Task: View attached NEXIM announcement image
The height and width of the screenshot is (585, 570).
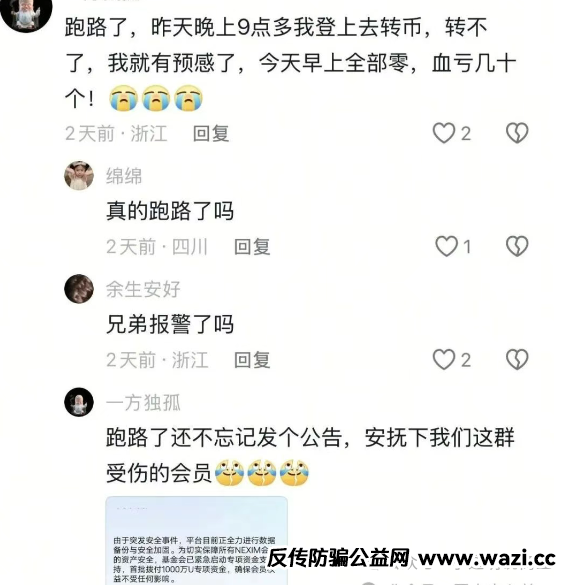Action: point(197,541)
